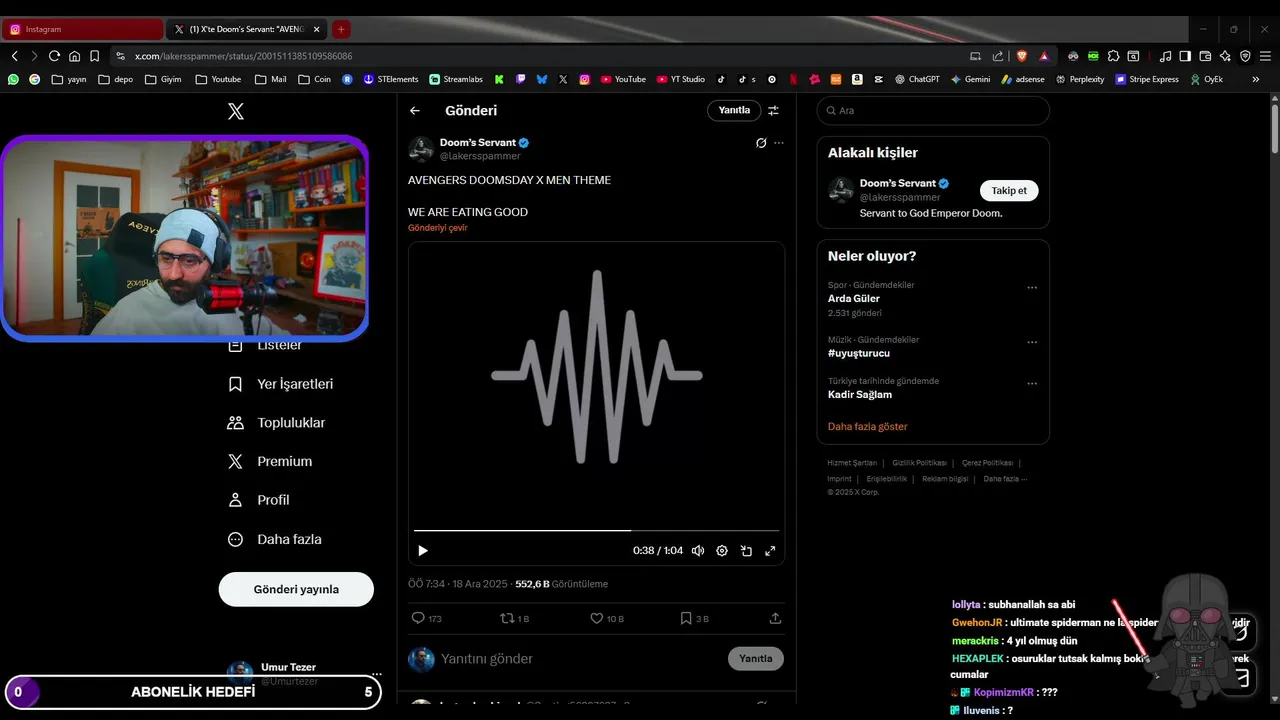Open Perplexity bookmark
This screenshot has height=720, width=1280.
coord(1079,79)
